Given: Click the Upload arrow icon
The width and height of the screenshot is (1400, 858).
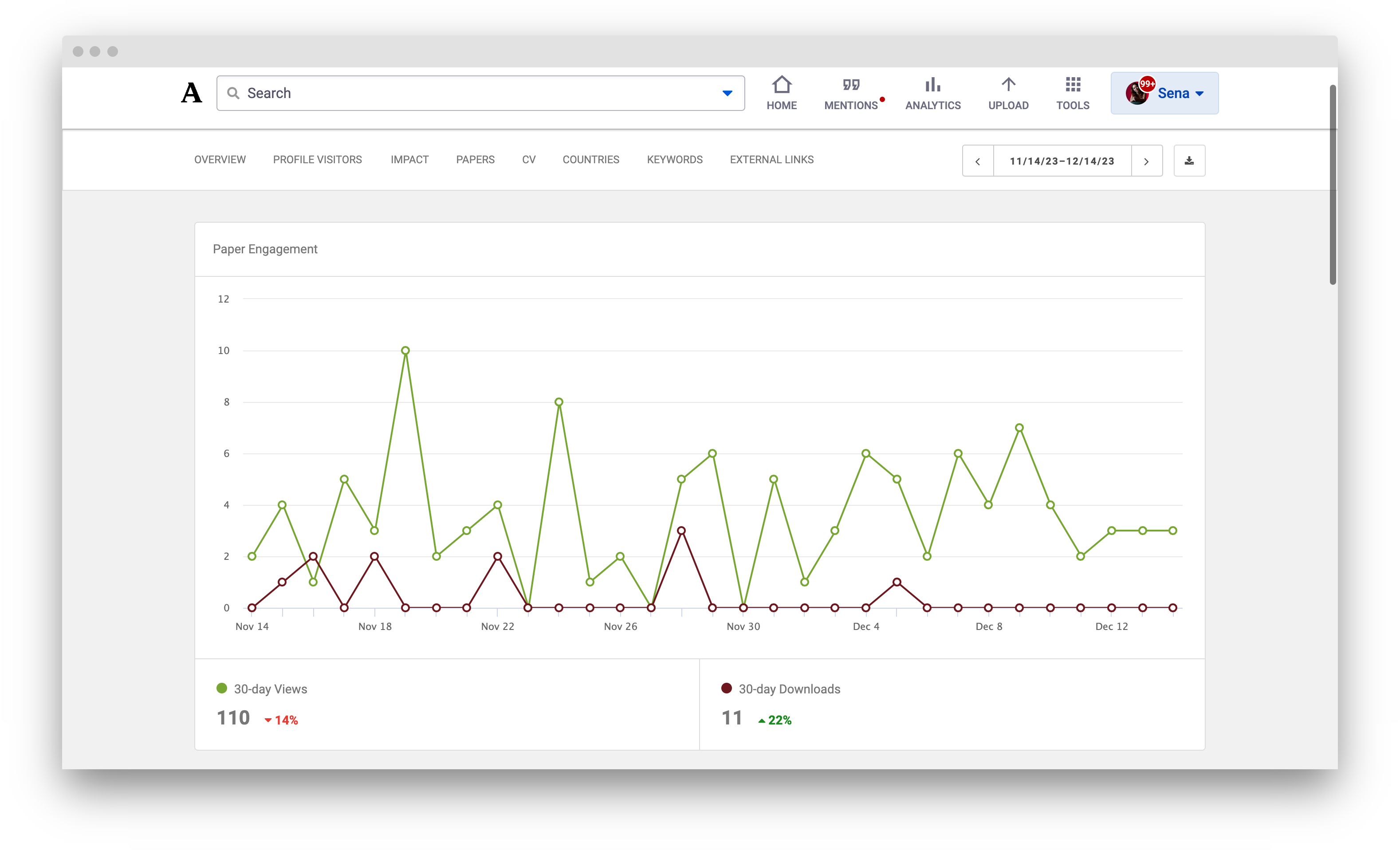Looking at the screenshot, I should [x=1008, y=85].
